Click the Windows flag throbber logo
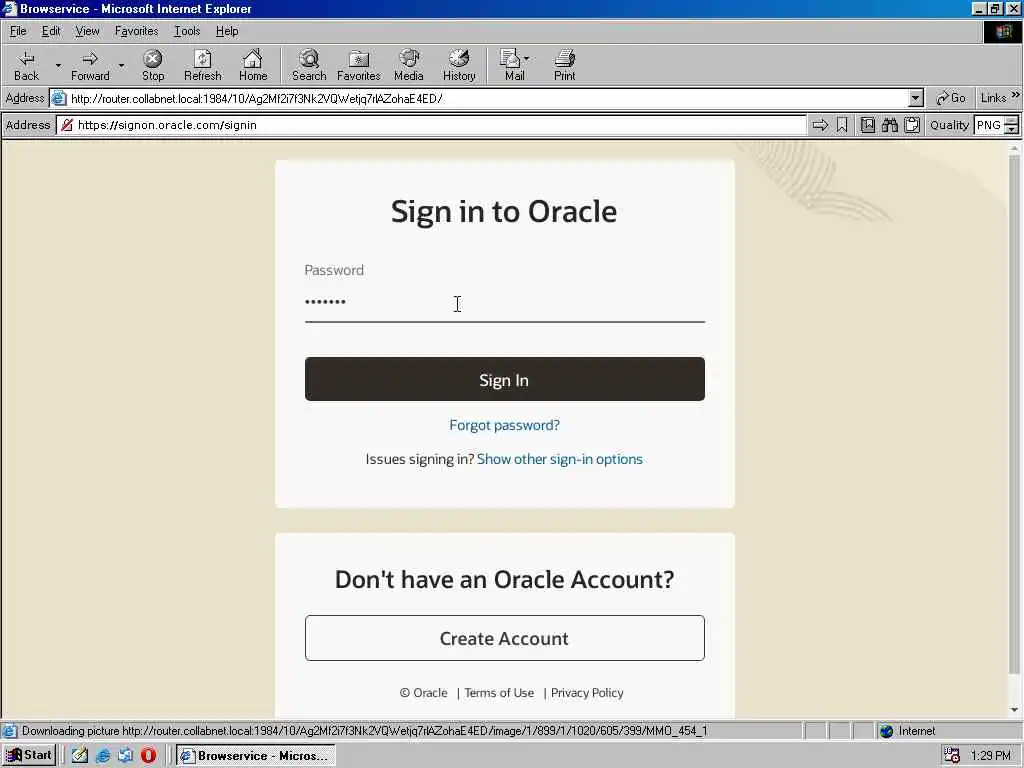Screen dimensions: 1024x768 click(1003, 32)
